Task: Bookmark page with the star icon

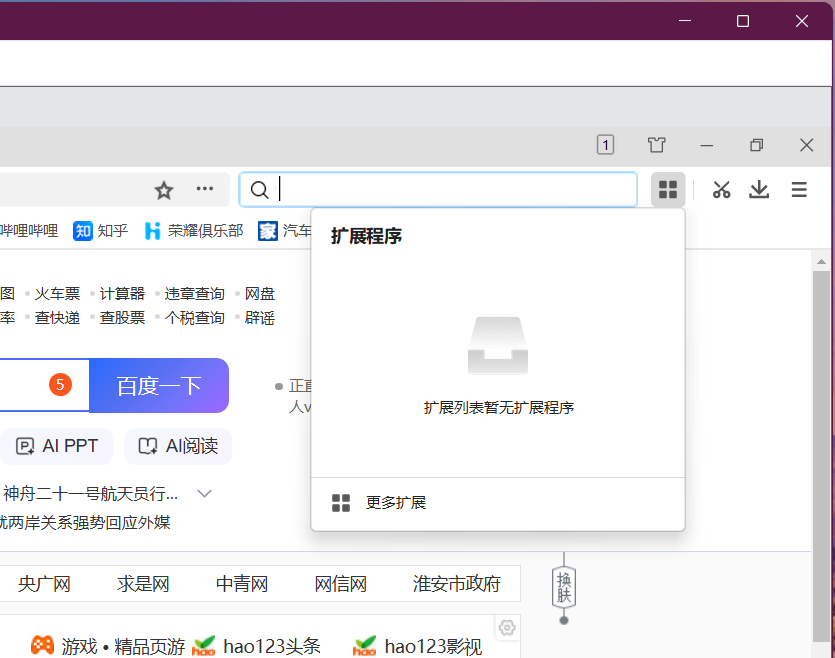Action: 164,190
